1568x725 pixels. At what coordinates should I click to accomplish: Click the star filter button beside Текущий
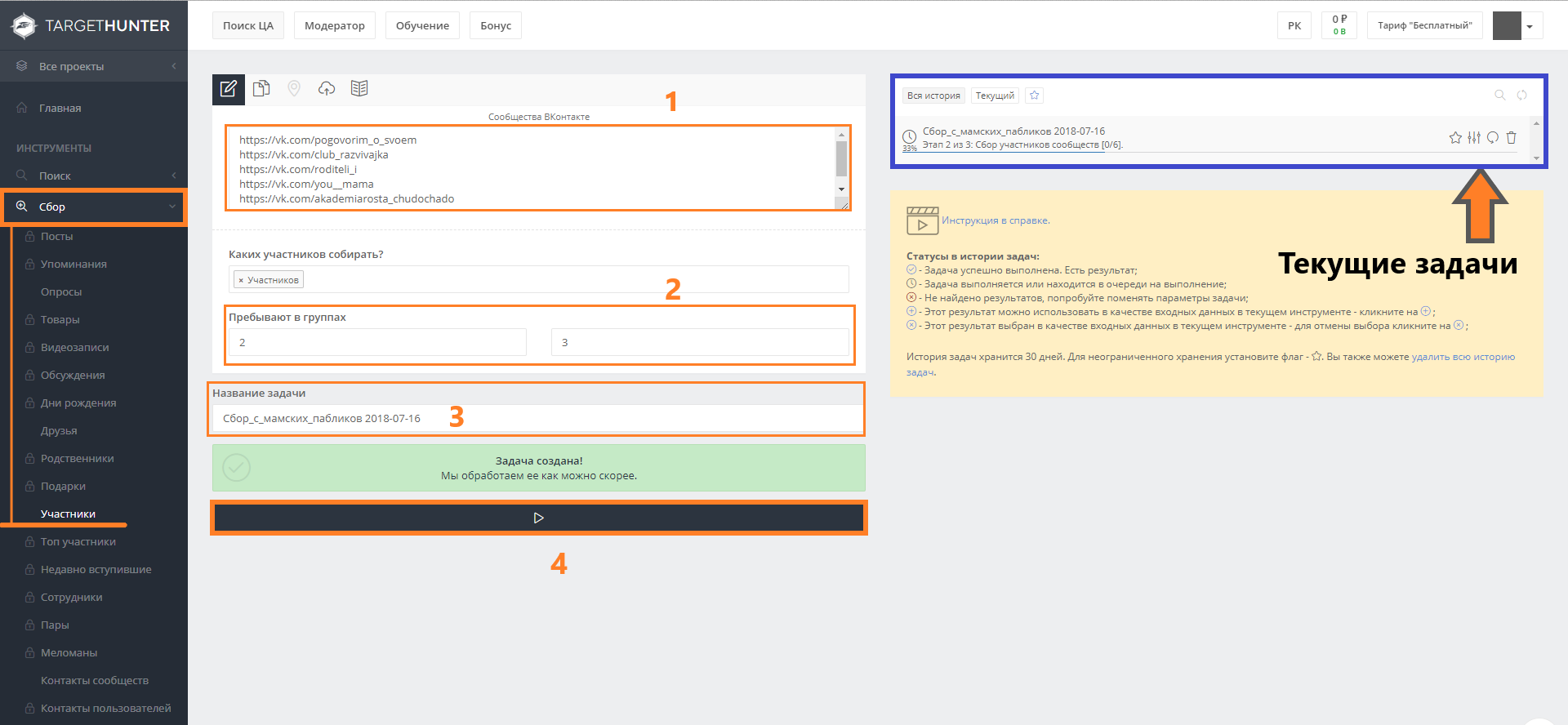point(1035,96)
